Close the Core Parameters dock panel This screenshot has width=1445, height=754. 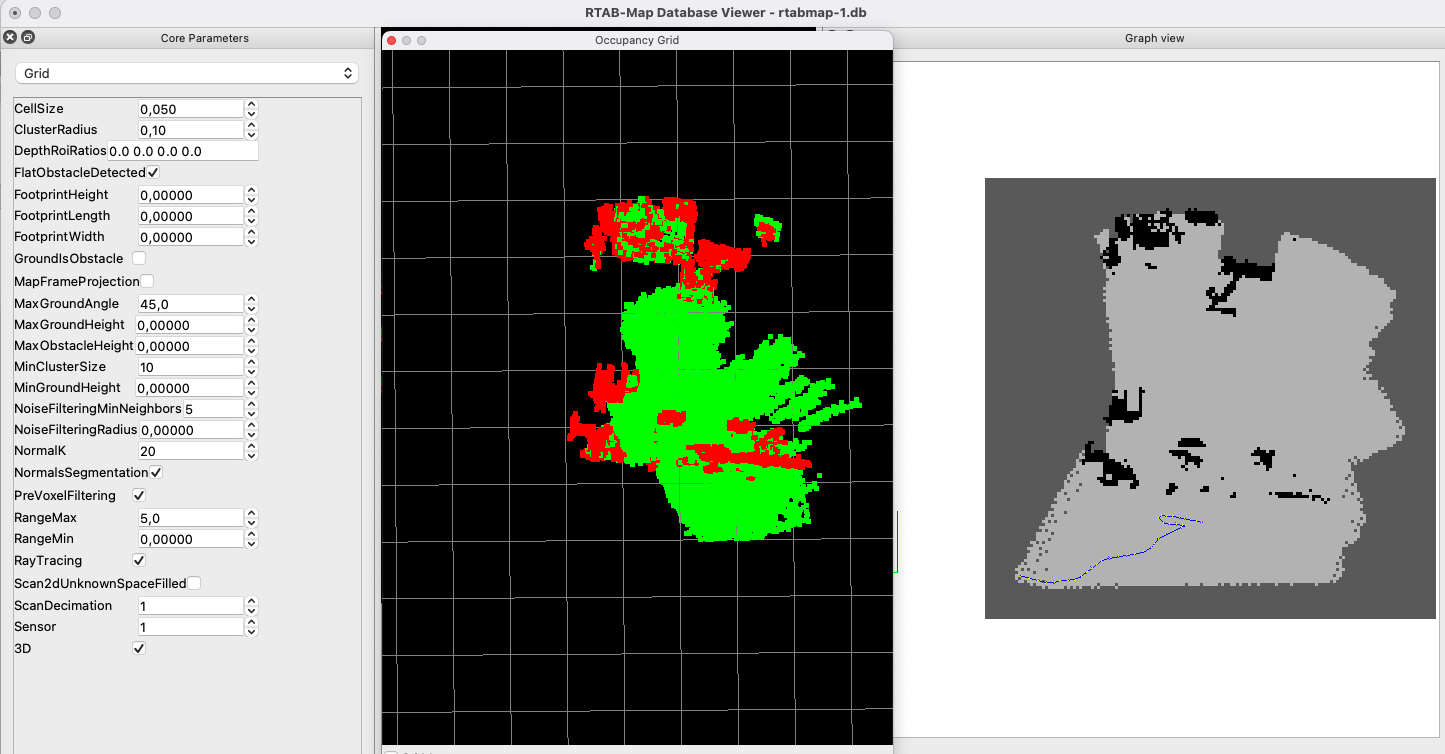coord(9,37)
